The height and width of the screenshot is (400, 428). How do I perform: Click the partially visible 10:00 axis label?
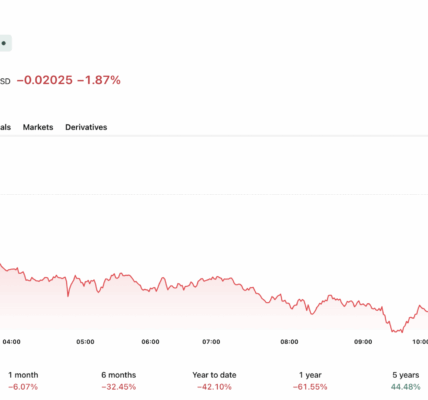pyautogui.click(x=420, y=342)
